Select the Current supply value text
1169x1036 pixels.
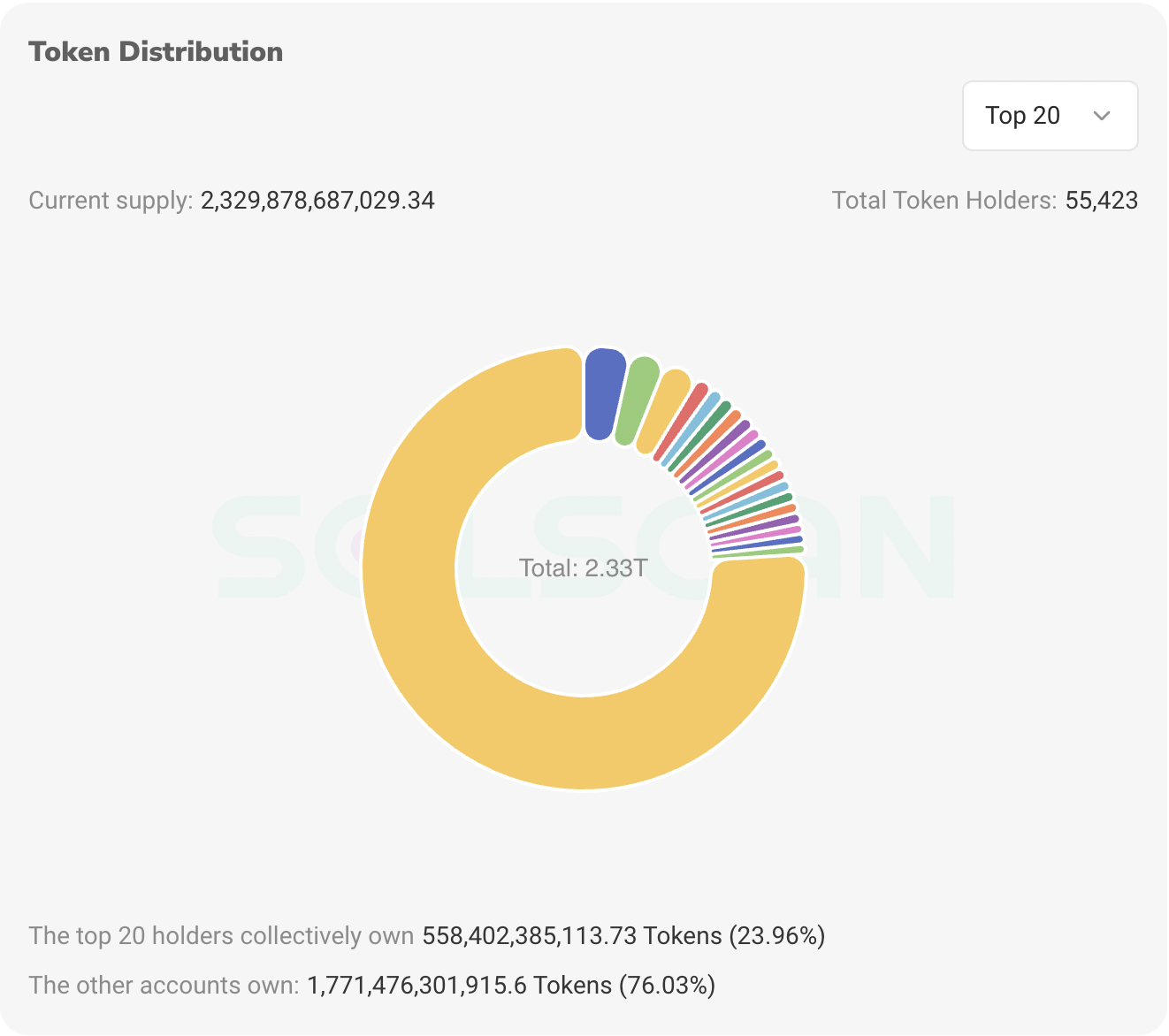pos(317,201)
